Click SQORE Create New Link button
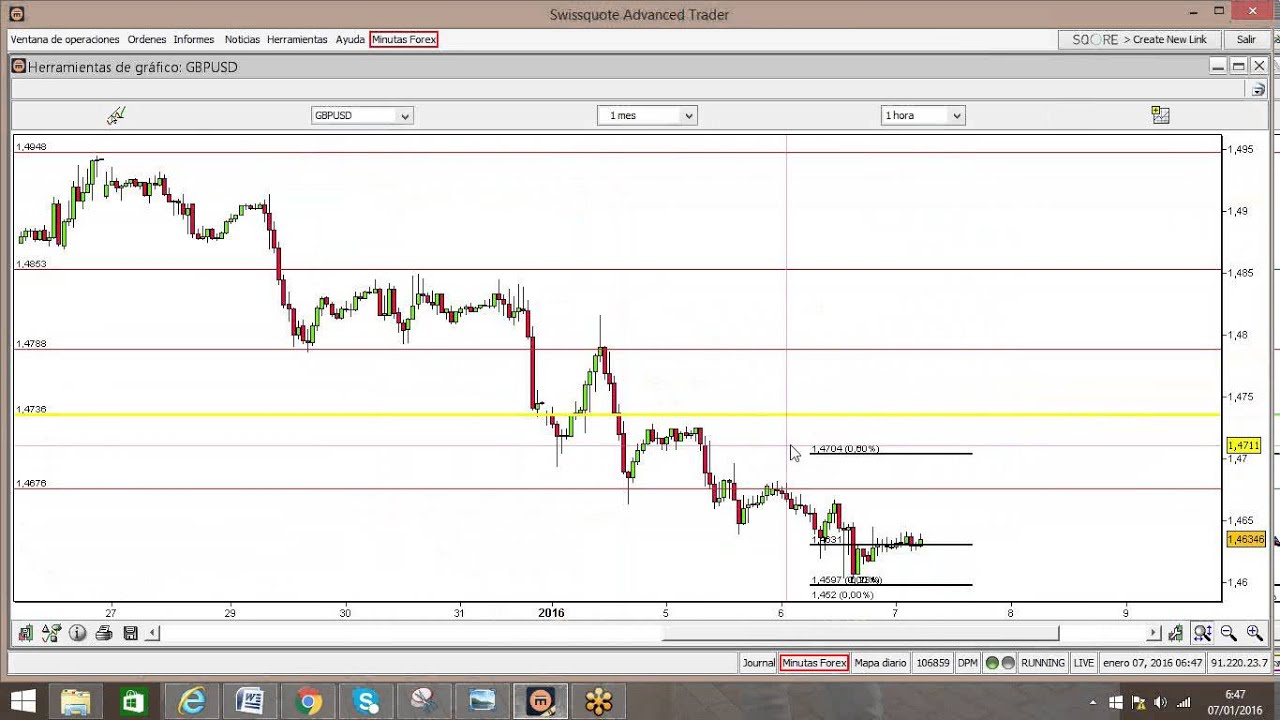 click(1139, 39)
